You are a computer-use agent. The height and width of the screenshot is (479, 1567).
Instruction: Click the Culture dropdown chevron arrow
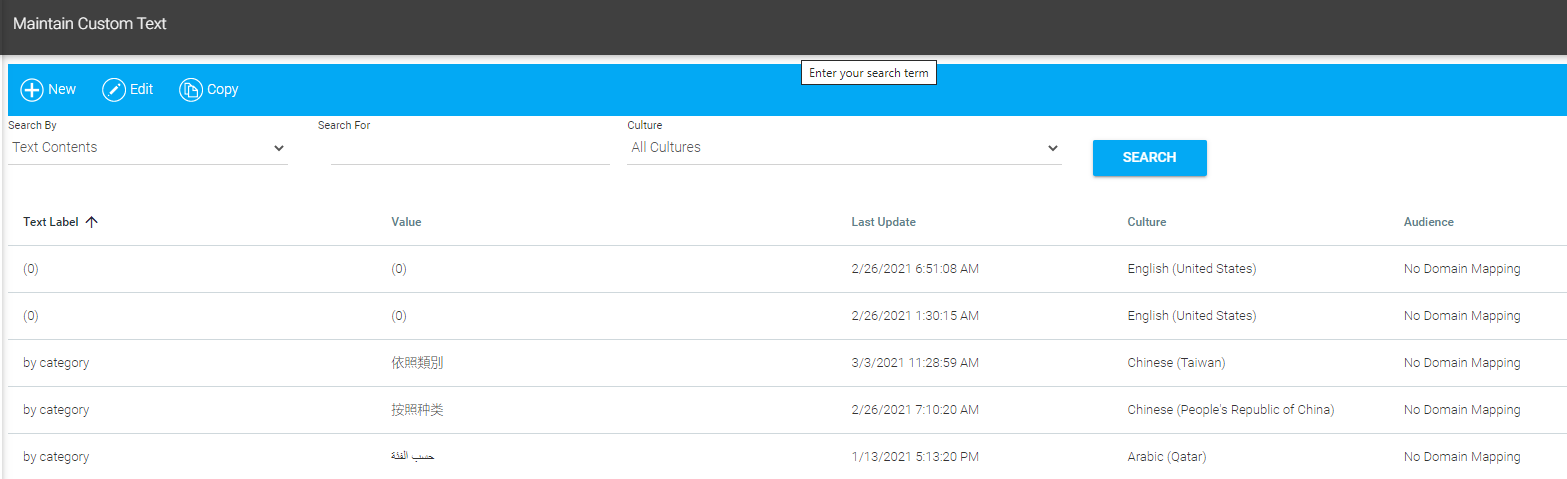[x=1052, y=148]
